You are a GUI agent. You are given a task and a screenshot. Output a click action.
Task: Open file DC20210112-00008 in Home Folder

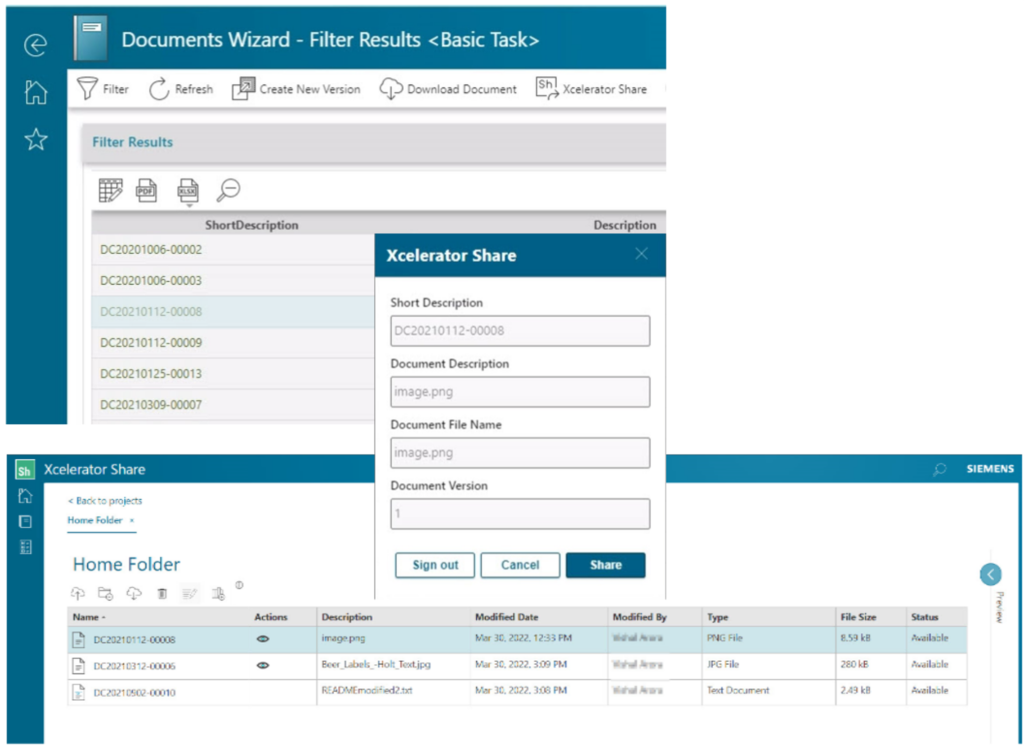(135, 640)
